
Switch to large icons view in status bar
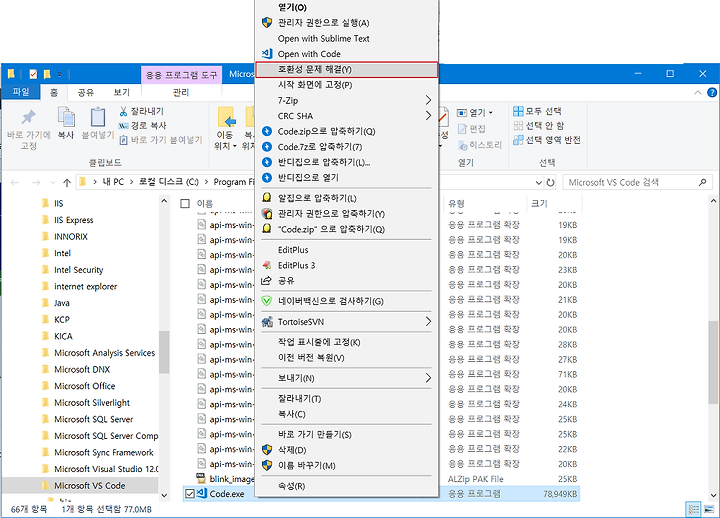(x=709, y=509)
